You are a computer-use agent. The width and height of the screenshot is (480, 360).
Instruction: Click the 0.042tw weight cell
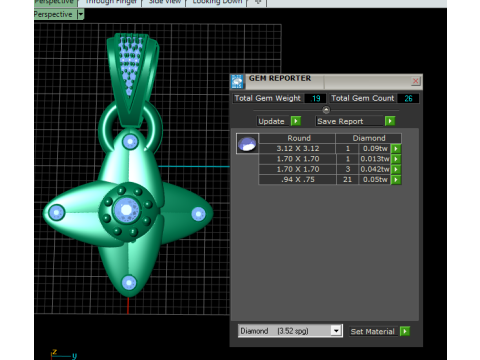375,169
